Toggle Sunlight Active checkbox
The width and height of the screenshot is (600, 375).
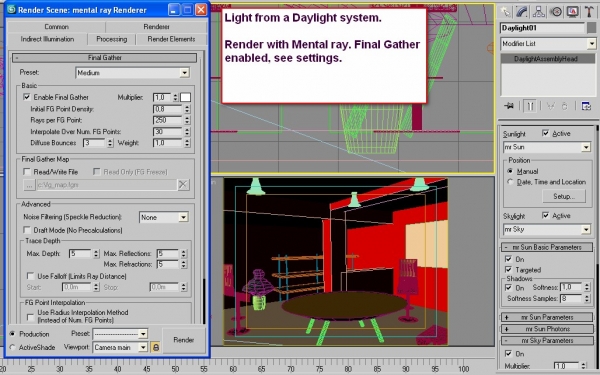pos(545,133)
